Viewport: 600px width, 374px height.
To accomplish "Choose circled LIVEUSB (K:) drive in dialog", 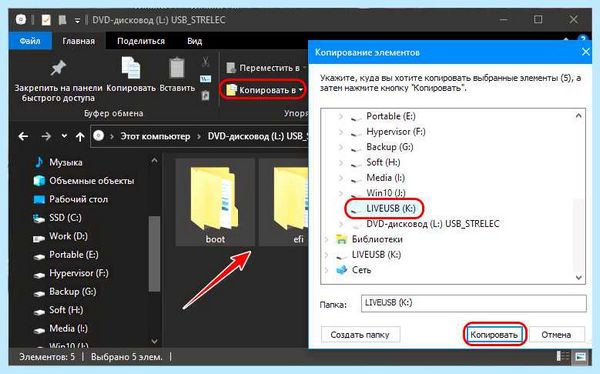I will click(390, 208).
